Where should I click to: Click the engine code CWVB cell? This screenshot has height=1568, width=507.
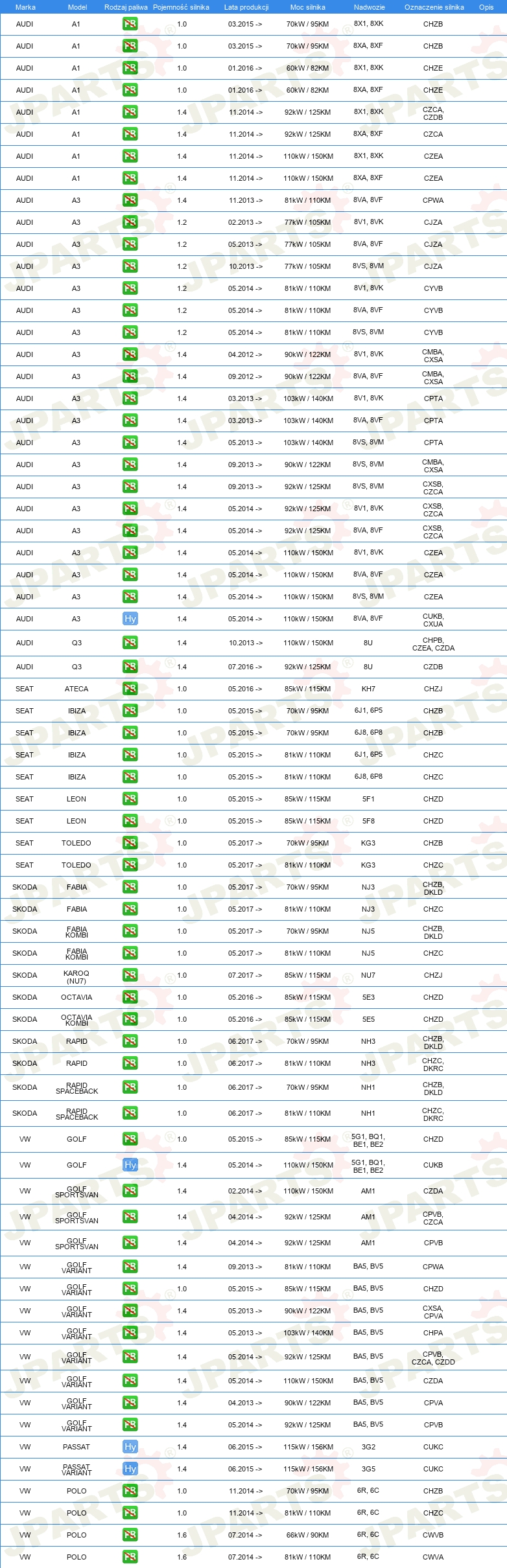433,1535
